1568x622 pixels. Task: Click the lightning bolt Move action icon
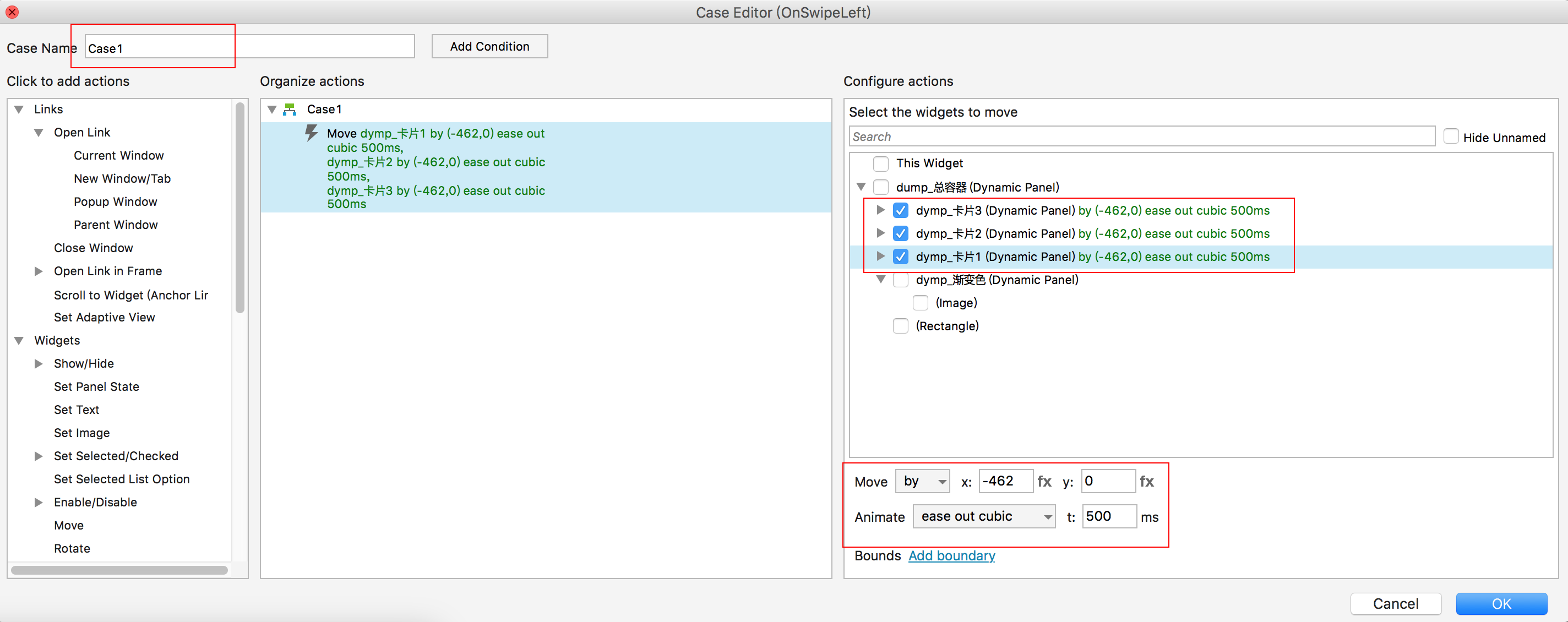tap(311, 133)
